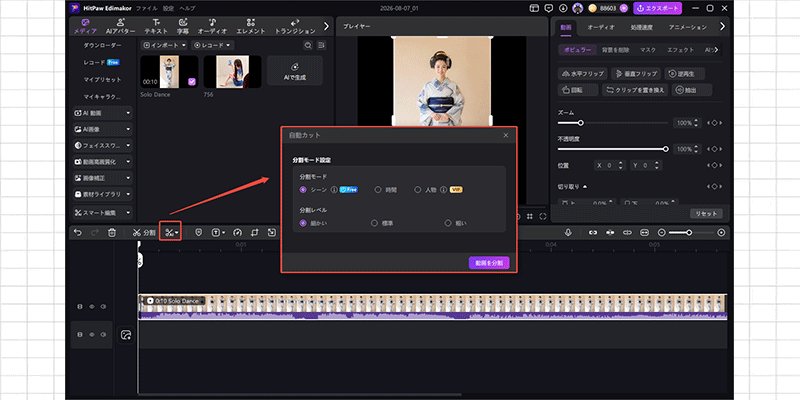800x400 pixels.
Task: Select the シーン split mode radio button
Action: click(x=303, y=189)
